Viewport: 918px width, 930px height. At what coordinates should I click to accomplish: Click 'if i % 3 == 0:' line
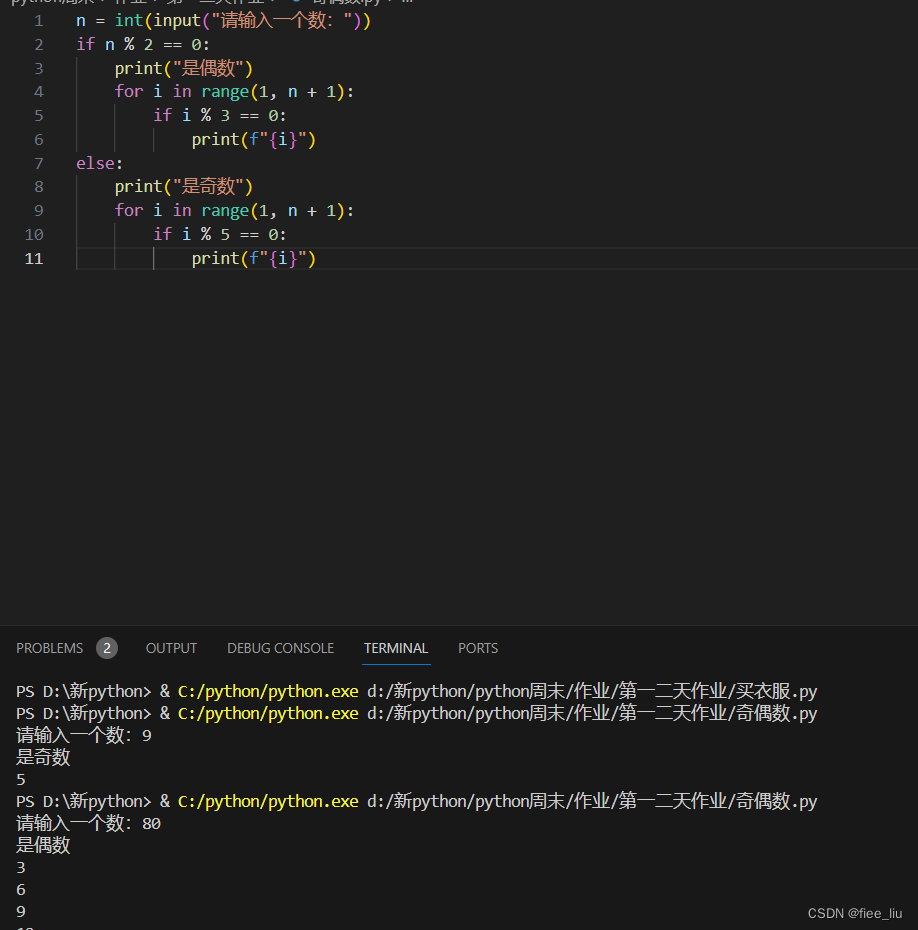coord(220,116)
